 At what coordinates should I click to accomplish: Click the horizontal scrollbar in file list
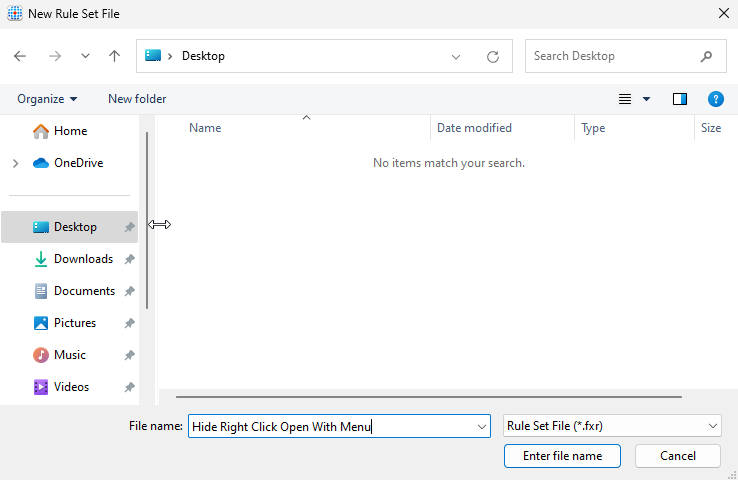coord(420,397)
